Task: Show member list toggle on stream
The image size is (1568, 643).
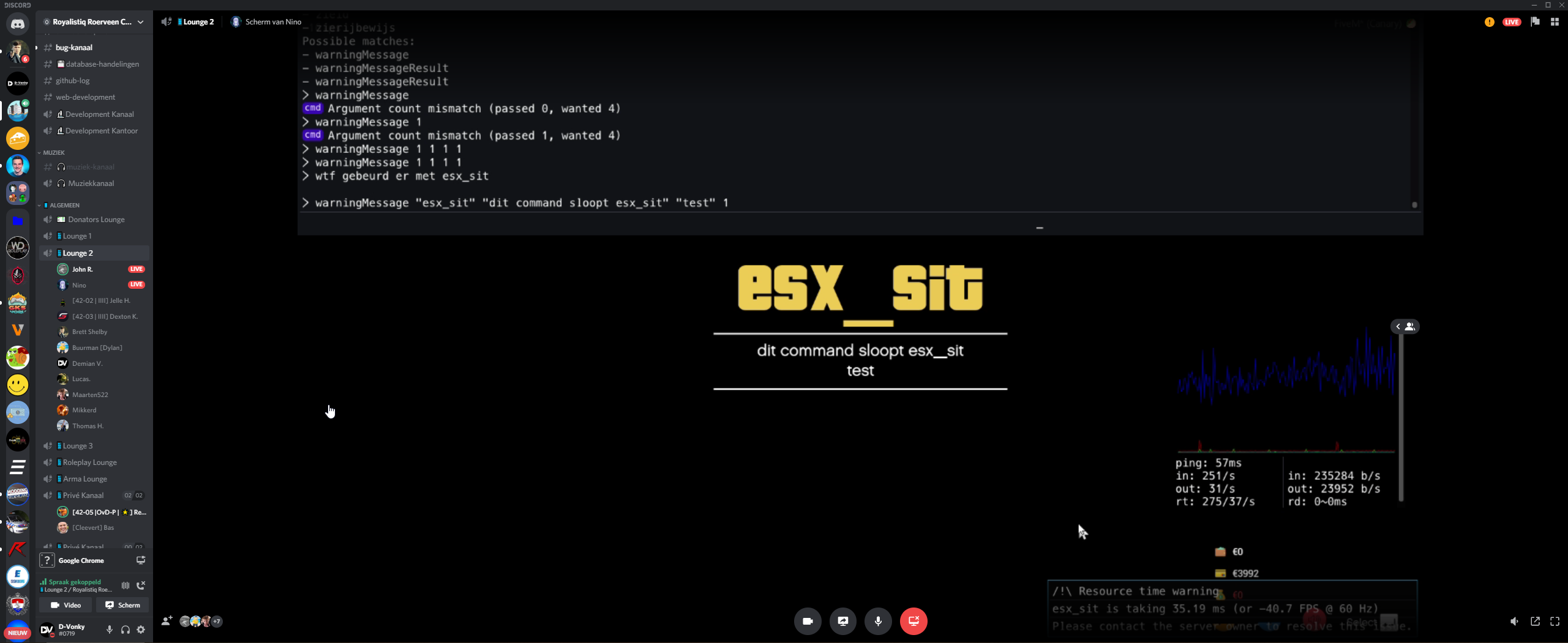Action: click(1405, 327)
